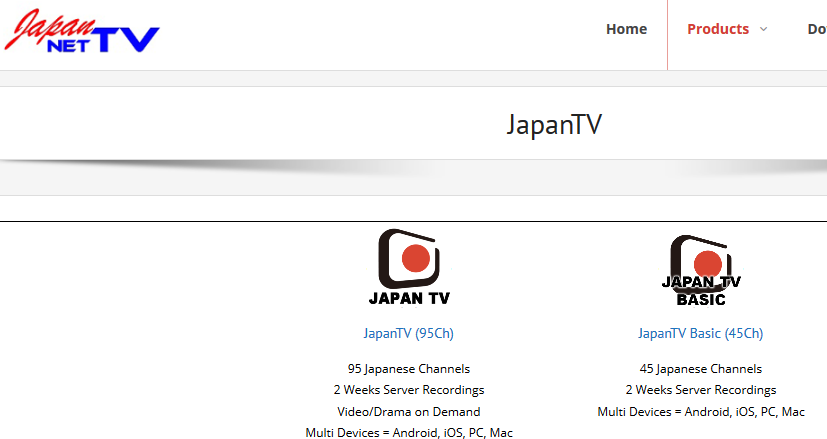Click 'Multi Devices' line under JapanTV (95Ch)
The image size is (827, 439).
coord(409,433)
